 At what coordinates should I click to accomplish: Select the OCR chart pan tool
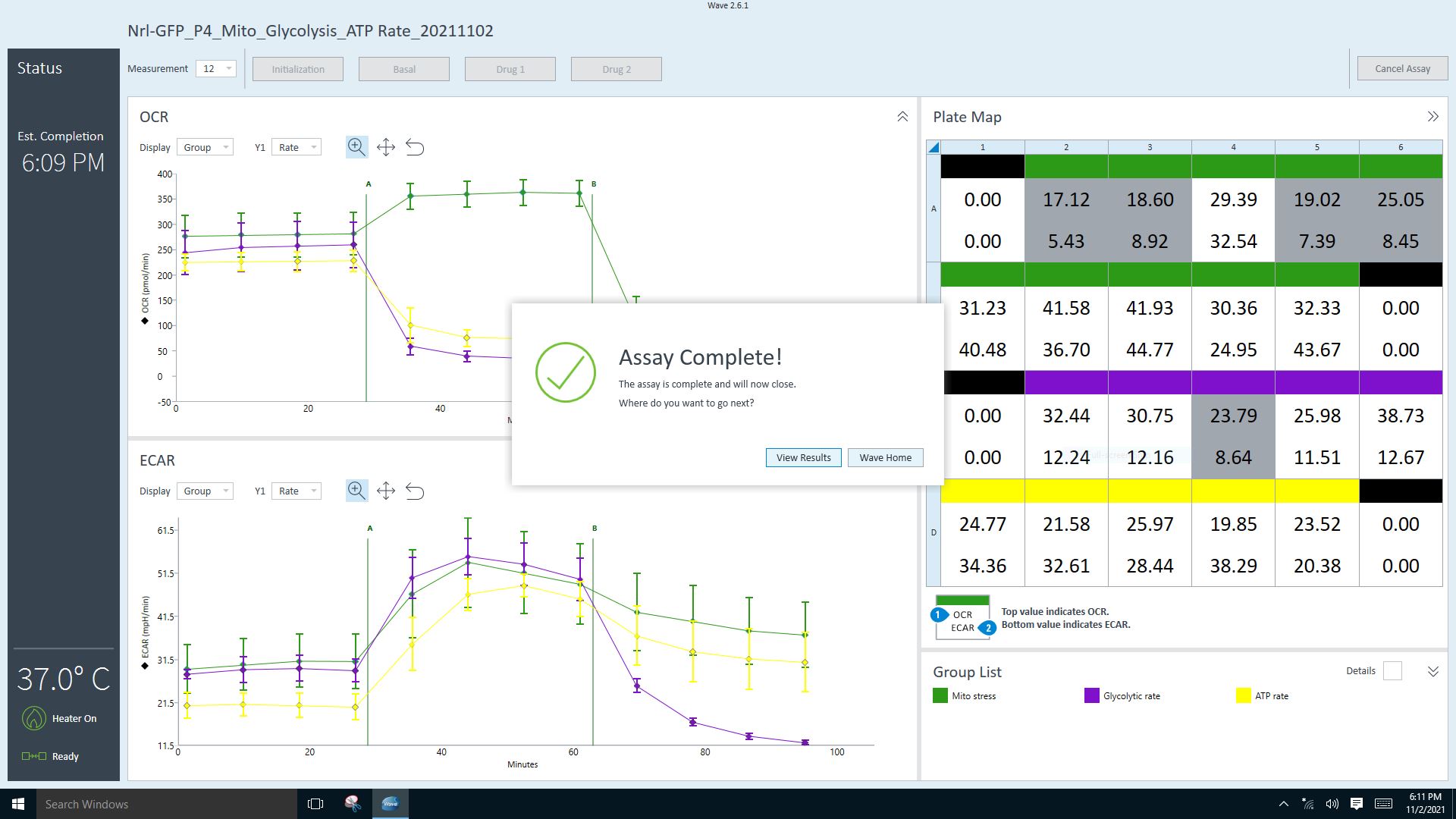coord(386,147)
